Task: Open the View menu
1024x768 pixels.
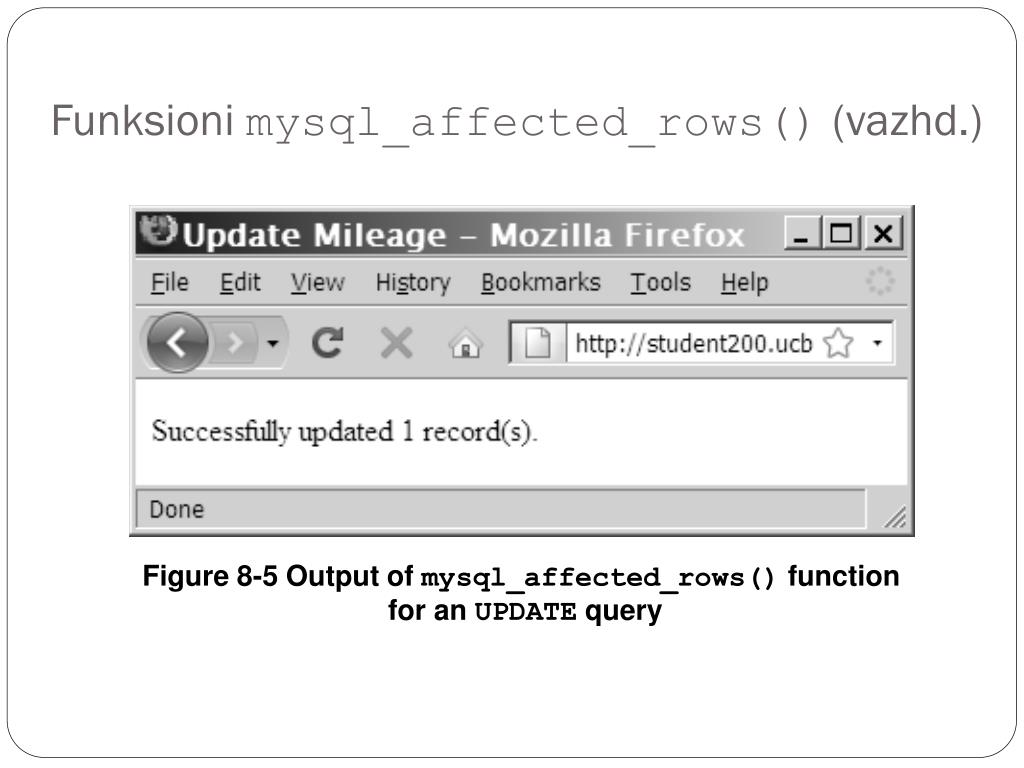Action: [x=317, y=283]
